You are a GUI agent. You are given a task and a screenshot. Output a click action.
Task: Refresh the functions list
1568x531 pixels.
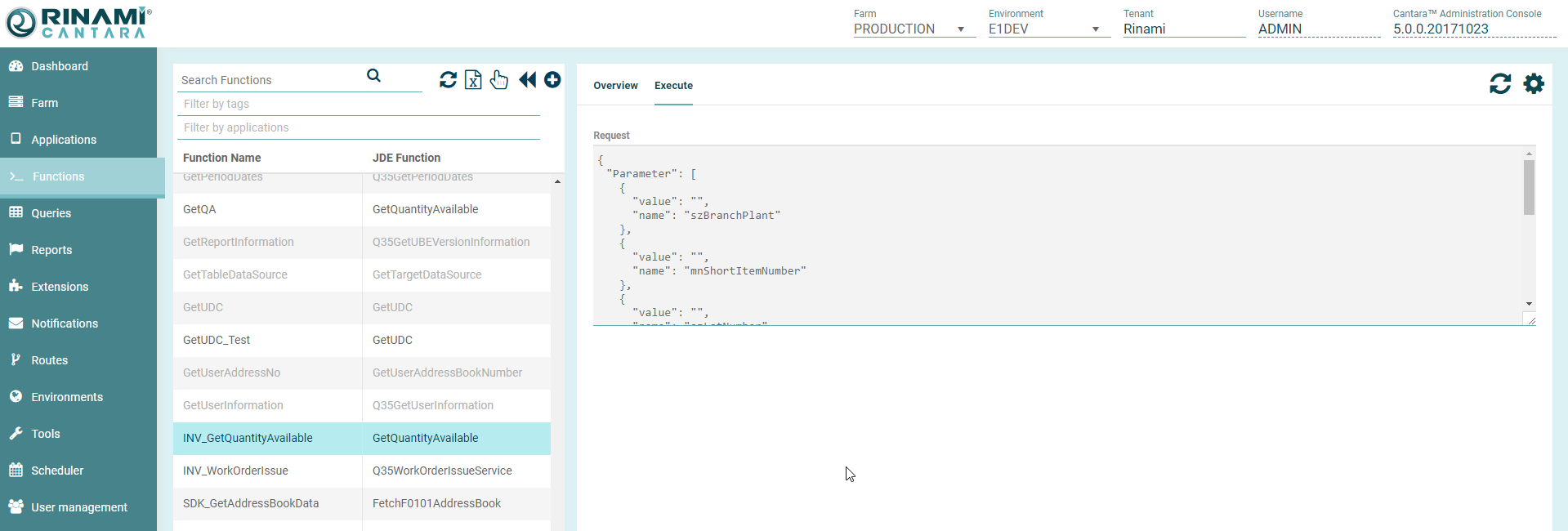coord(448,79)
